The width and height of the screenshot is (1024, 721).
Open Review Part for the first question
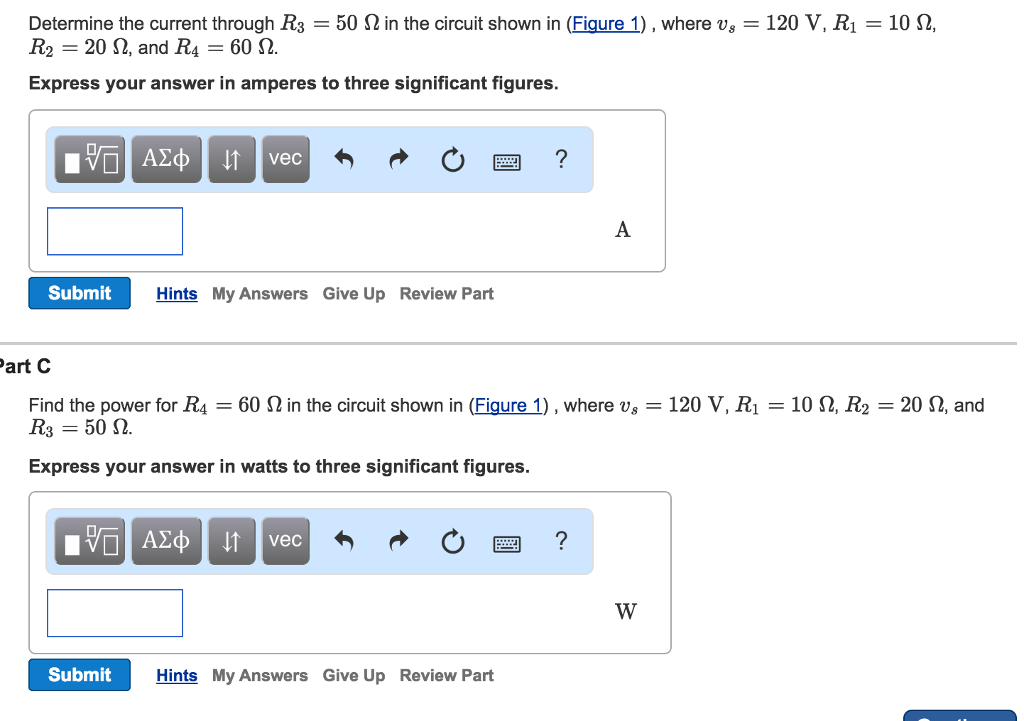tap(446, 293)
